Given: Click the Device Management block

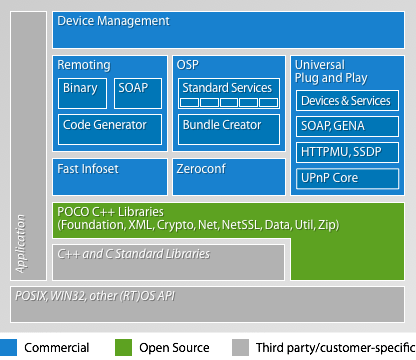Looking at the screenshot, I should click(x=228, y=30).
